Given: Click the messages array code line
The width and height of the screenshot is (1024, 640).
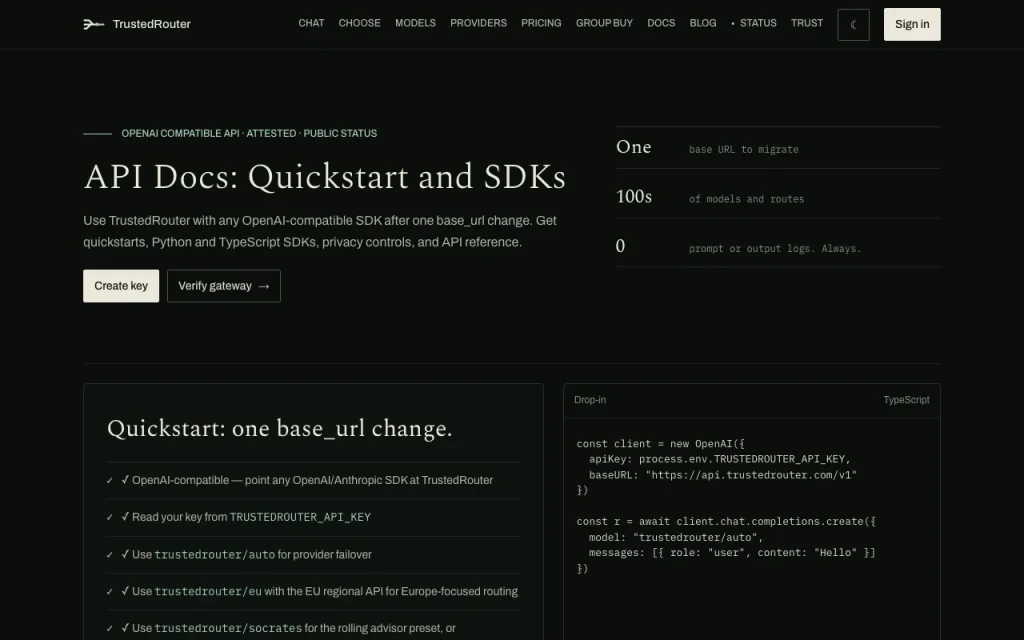Looking at the screenshot, I should click(x=732, y=553).
